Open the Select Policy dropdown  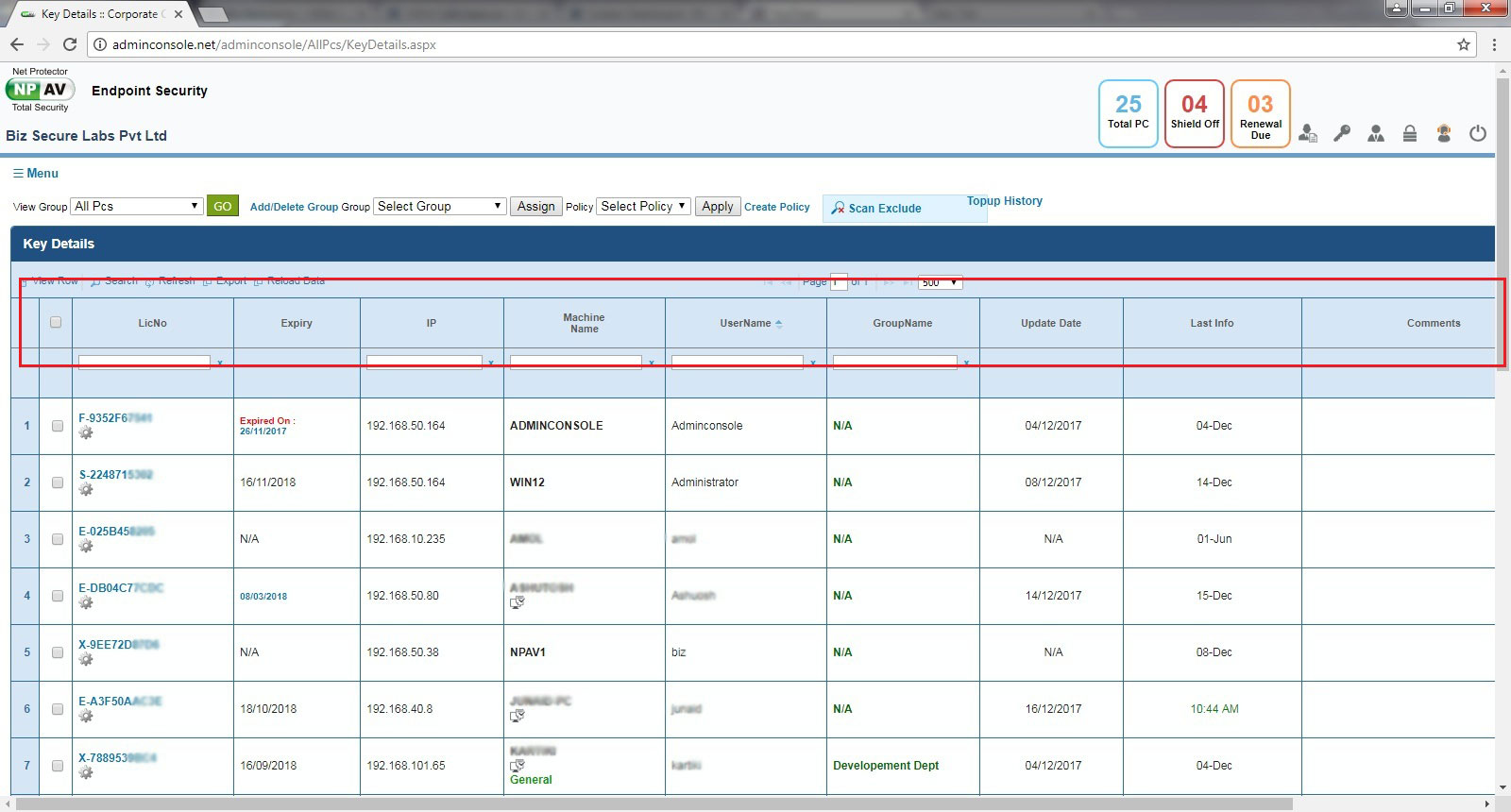644,206
